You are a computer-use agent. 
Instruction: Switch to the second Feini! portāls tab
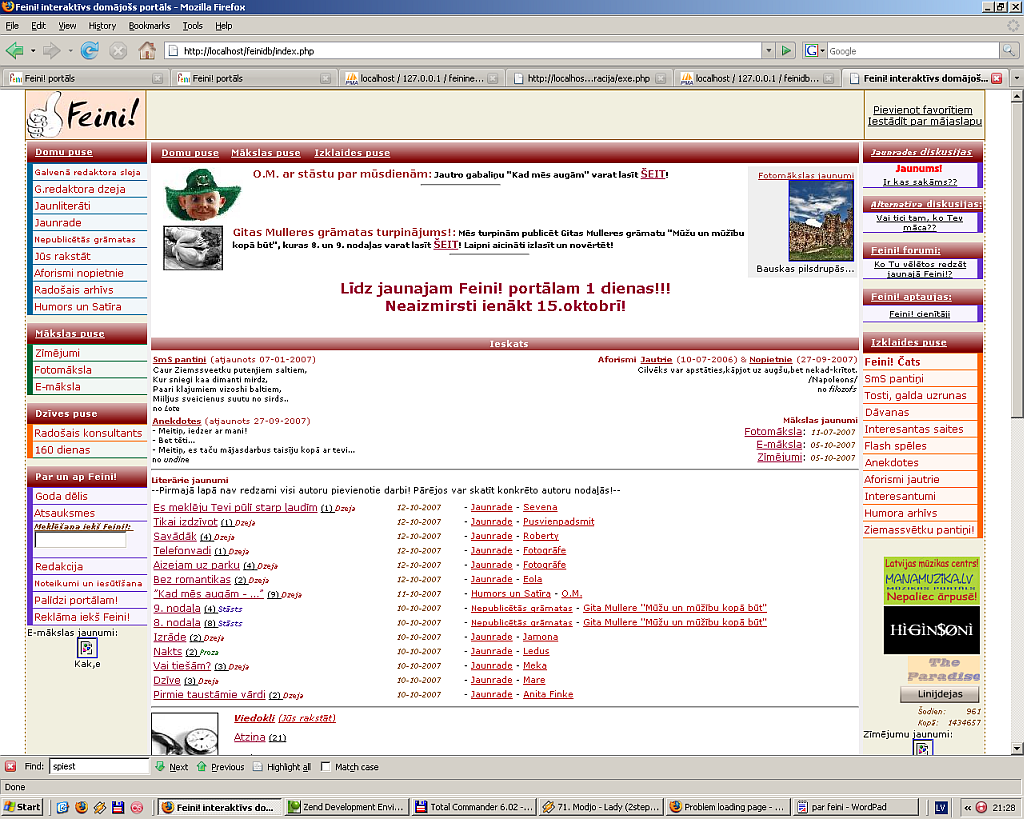click(253, 78)
